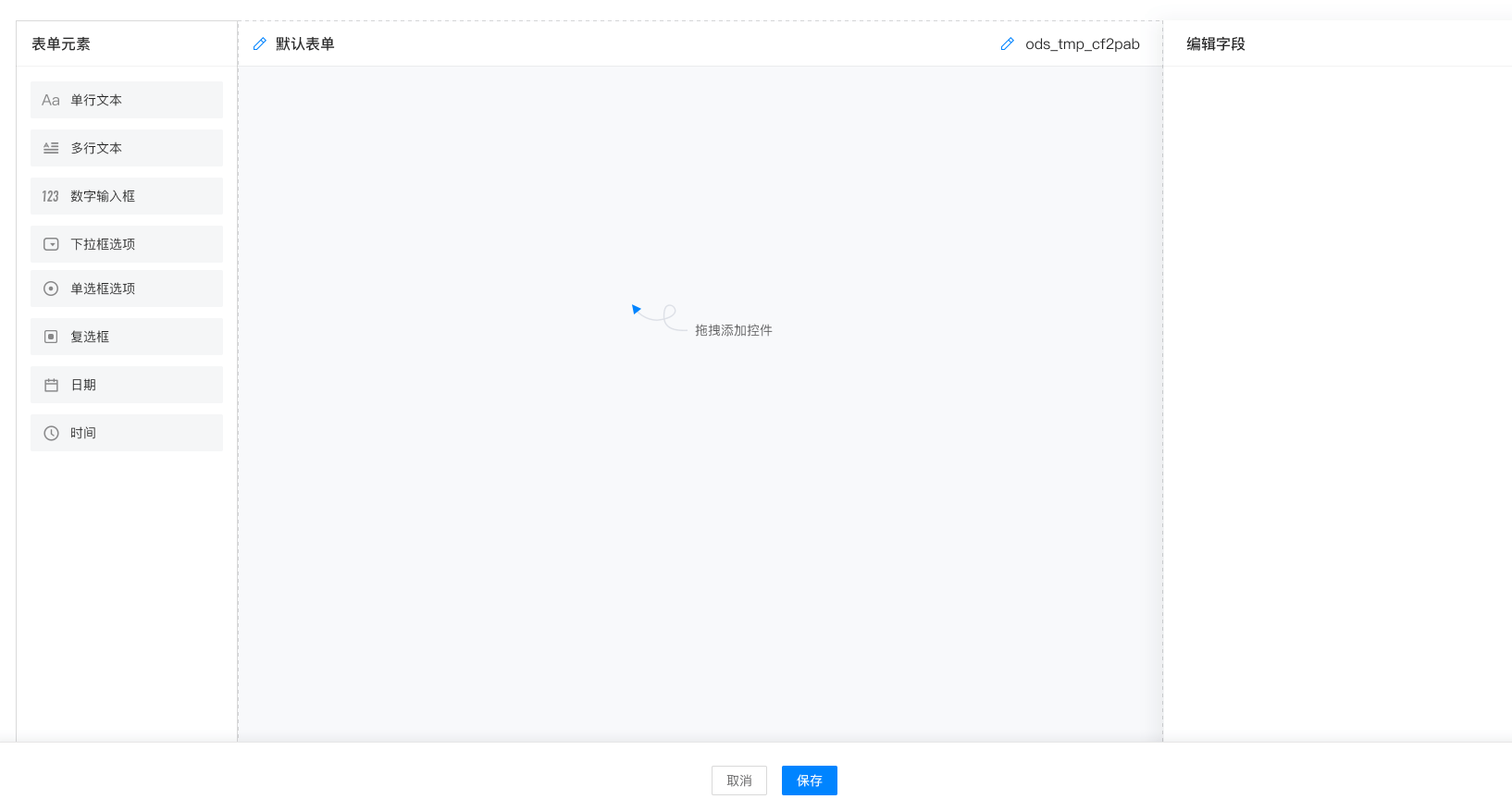Screen dimensions: 1512x799
Task: Click the blue arrow drag hint icon
Action: pyautogui.click(x=636, y=309)
